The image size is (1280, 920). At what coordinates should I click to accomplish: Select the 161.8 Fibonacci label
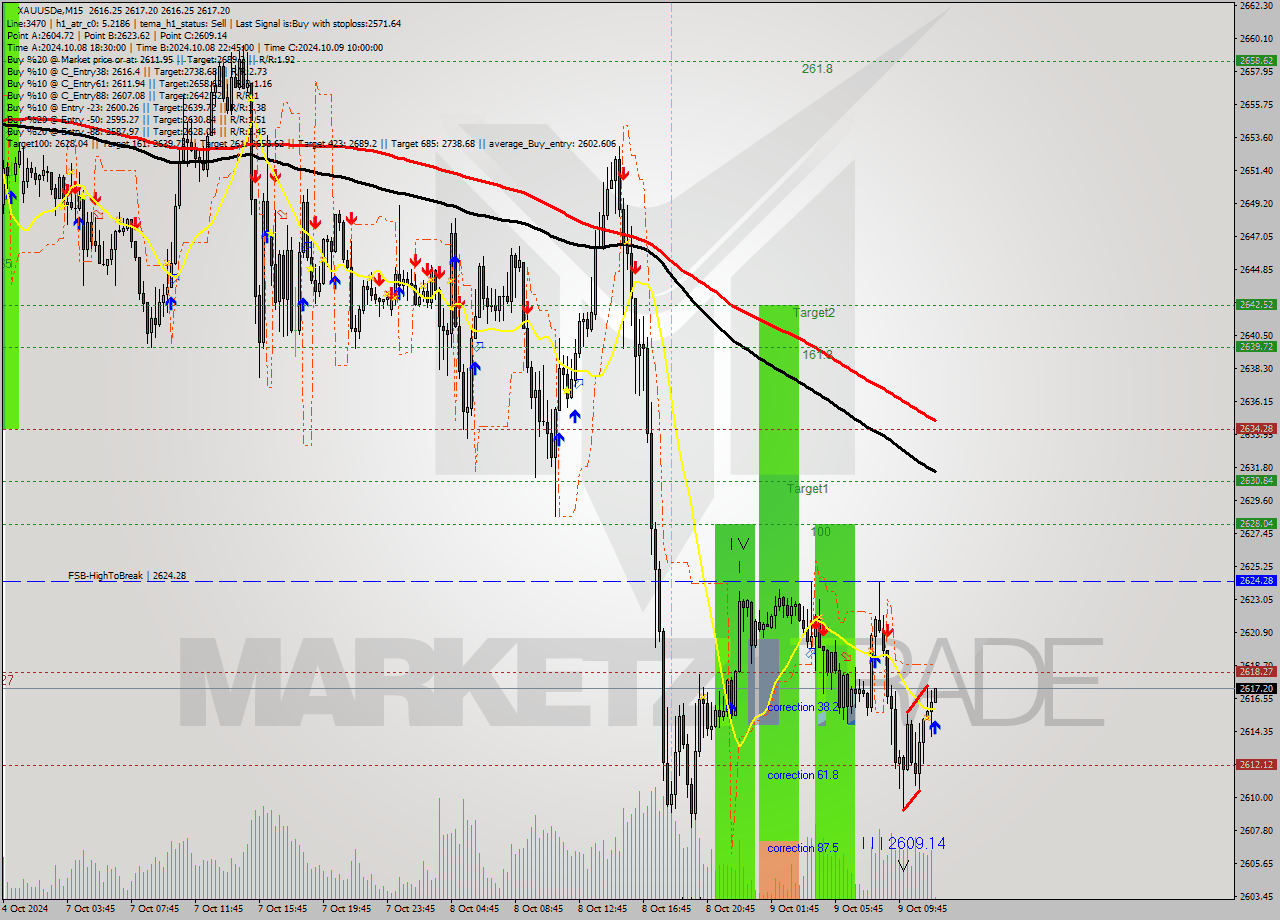(817, 354)
